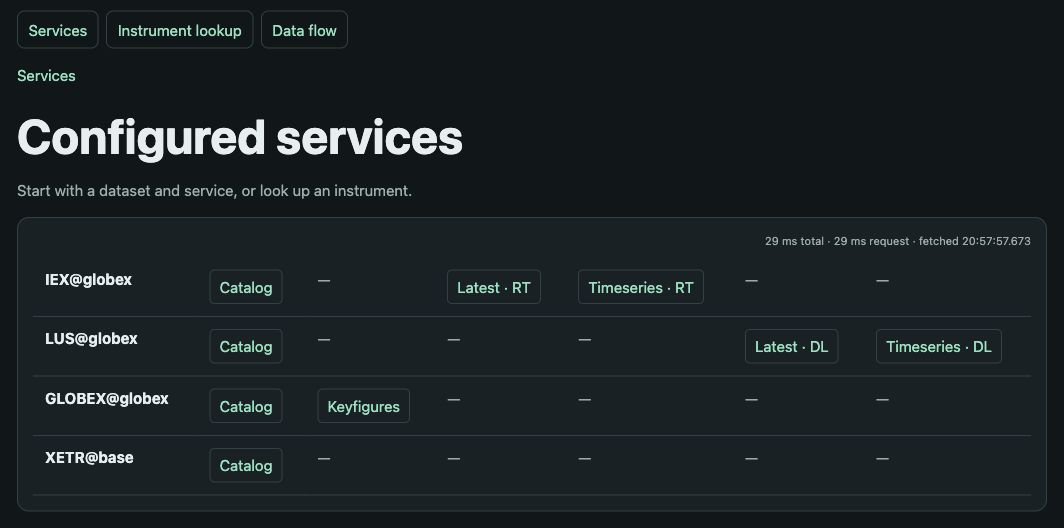The image size is (1064, 528).
Task: Click the Services breadcrumb link
Action: coord(46,76)
